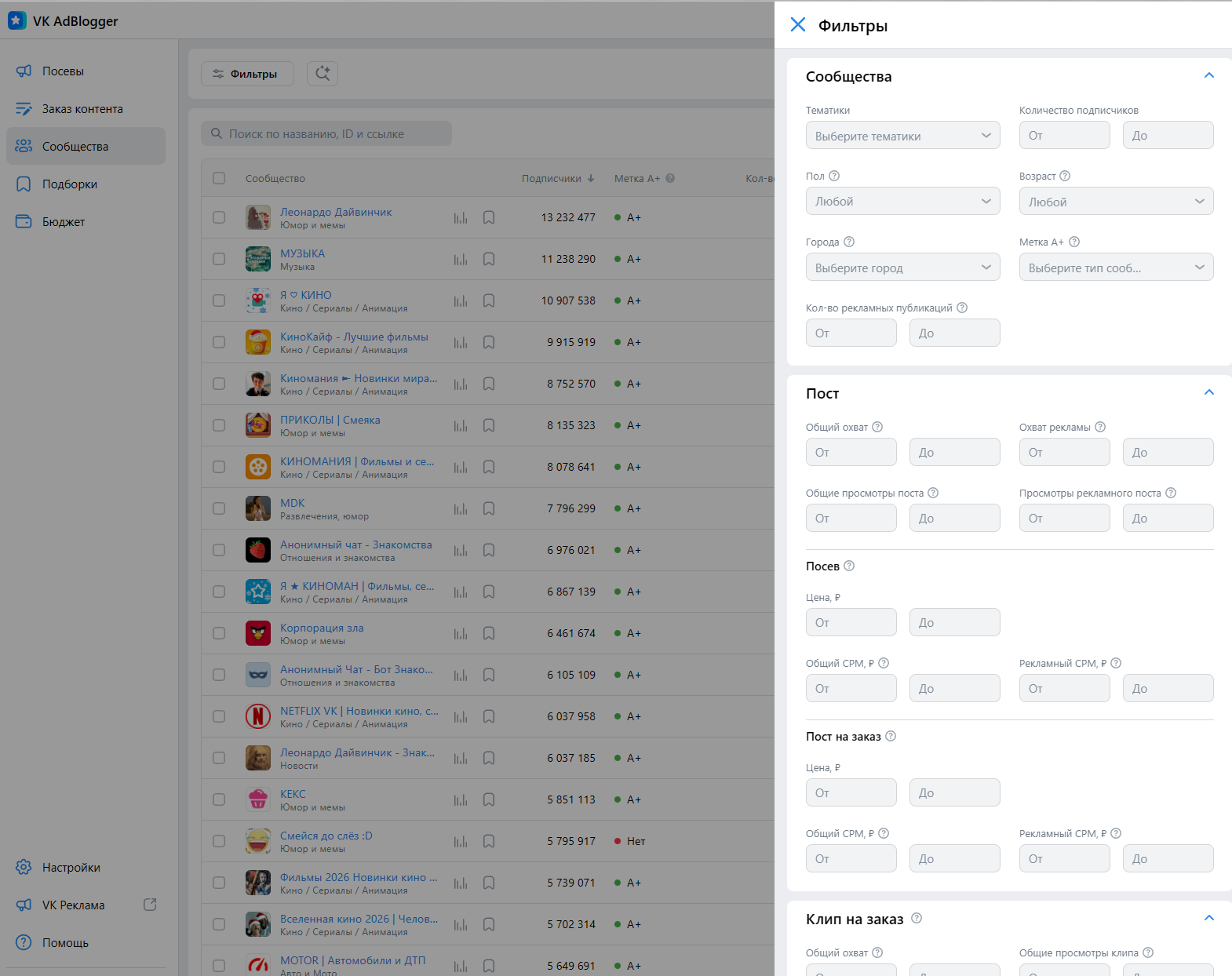Viewport: 1232px width, 976px height.
Task: Select all communities with header checkbox
Action: coord(219,178)
